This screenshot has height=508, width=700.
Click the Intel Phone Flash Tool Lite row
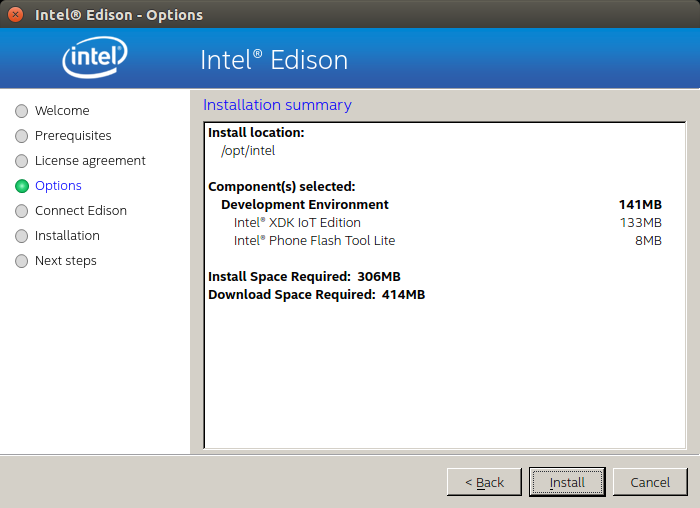pos(448,241)
